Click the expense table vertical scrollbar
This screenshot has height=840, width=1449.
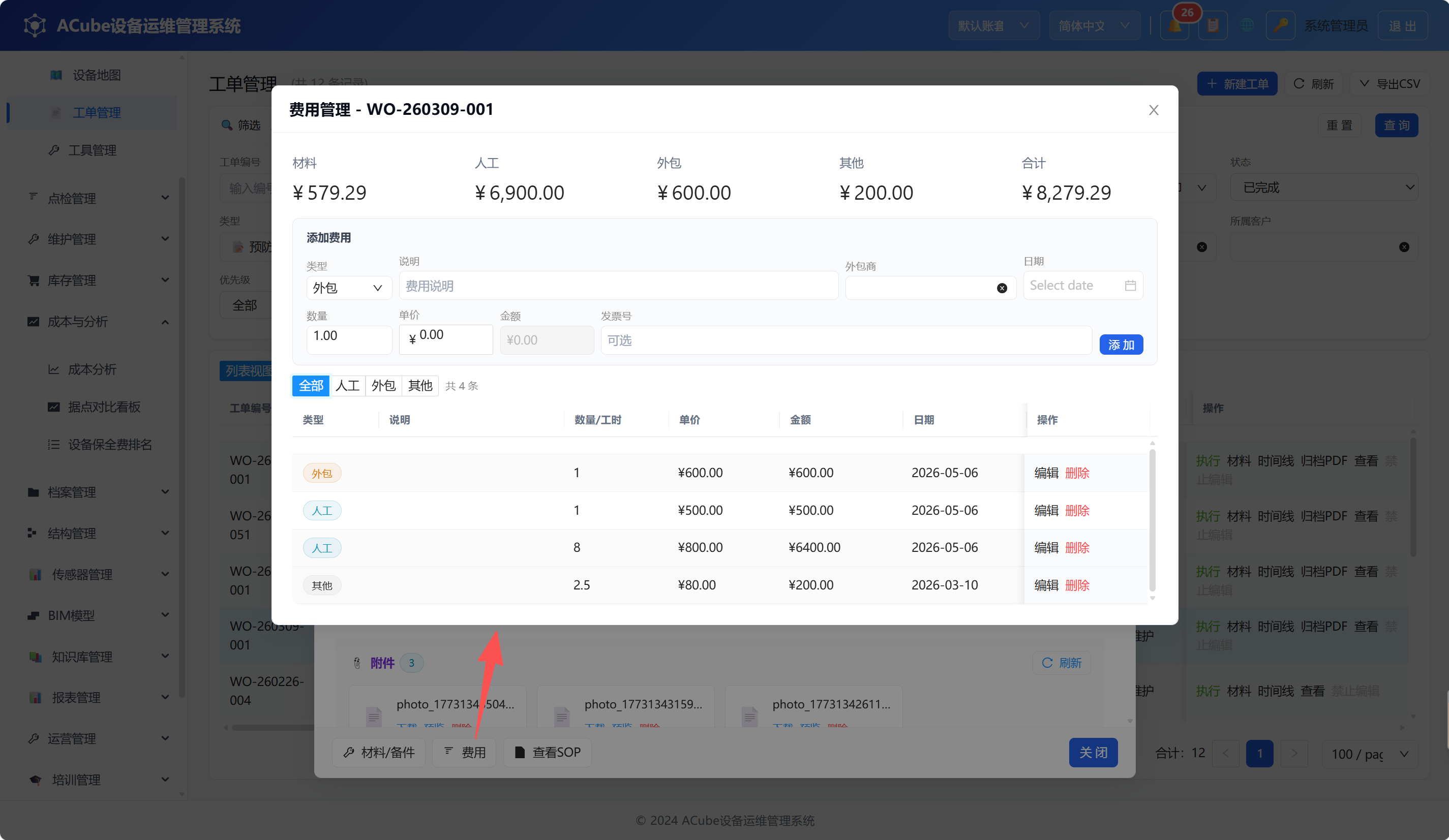[x=1152, y=520]
